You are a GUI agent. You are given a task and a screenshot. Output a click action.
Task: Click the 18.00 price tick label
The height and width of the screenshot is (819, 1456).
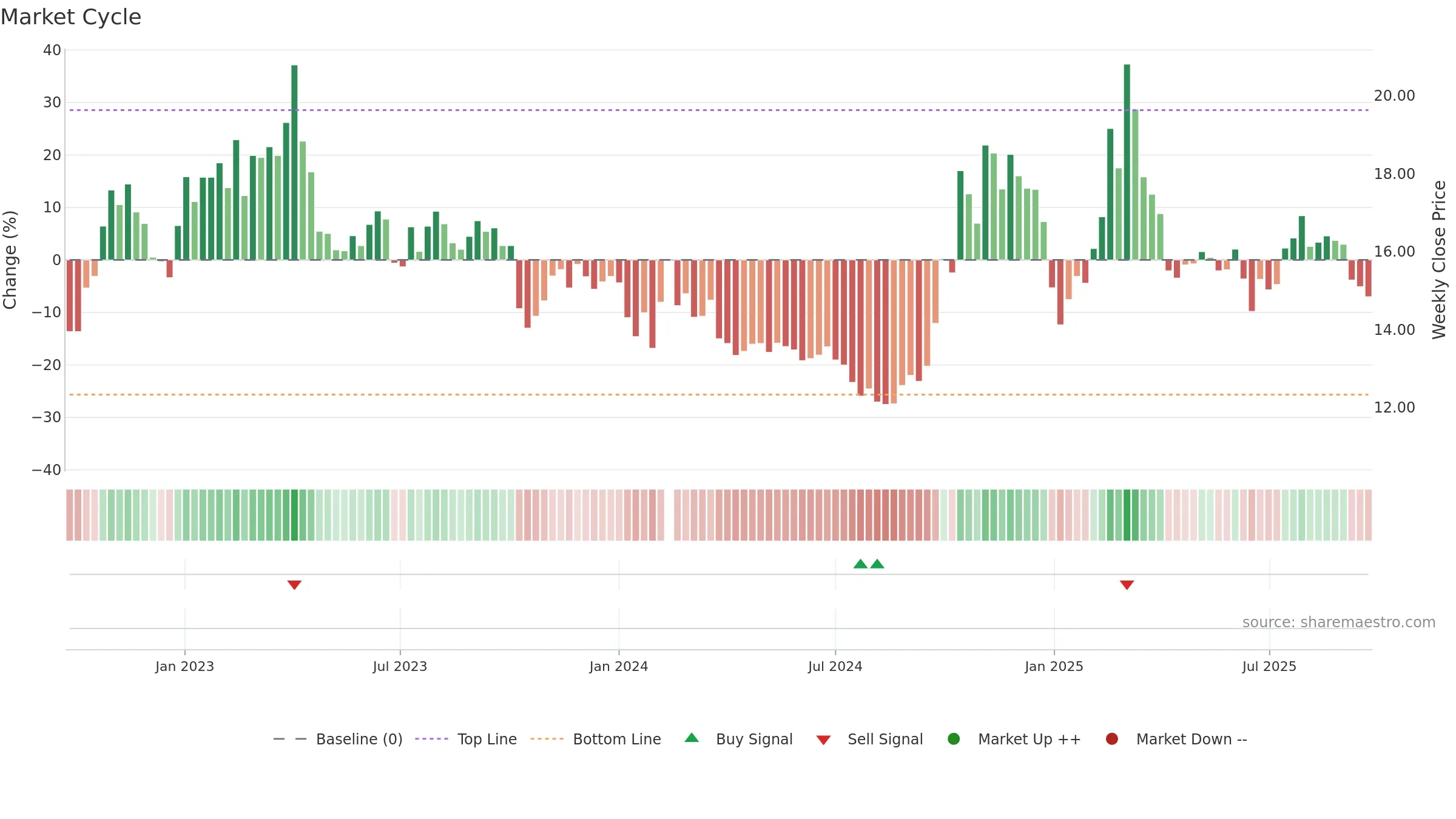(x=1394, y=174)
